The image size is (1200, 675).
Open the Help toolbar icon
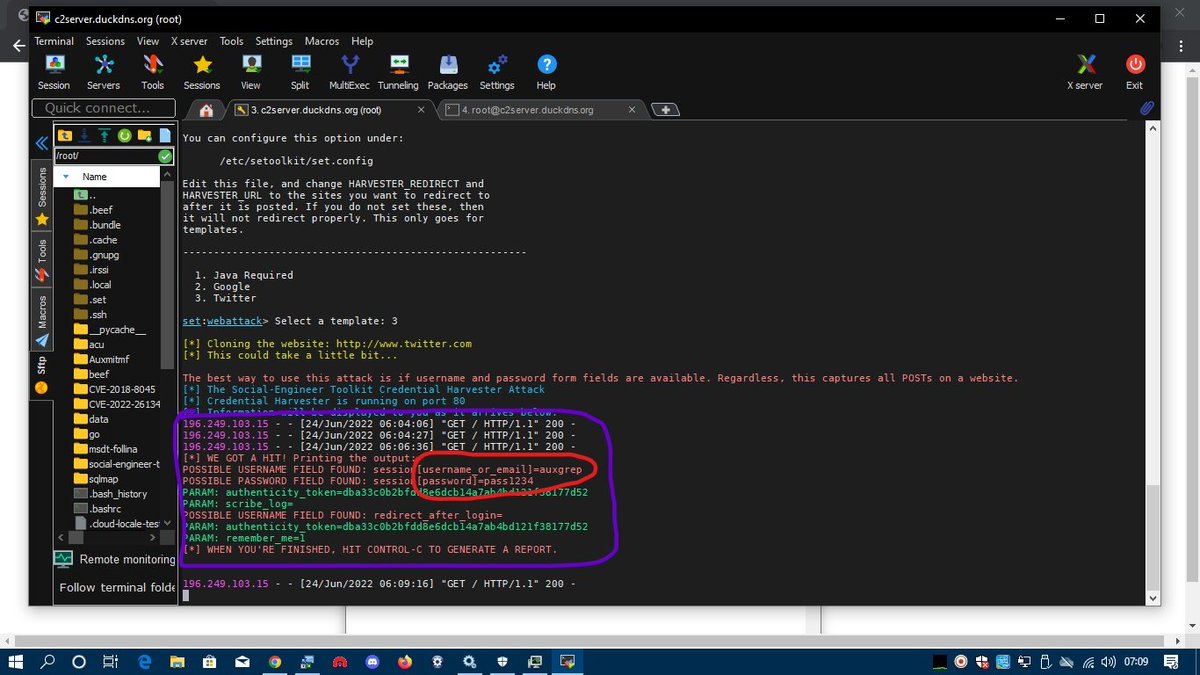click(x=546, y=72)
